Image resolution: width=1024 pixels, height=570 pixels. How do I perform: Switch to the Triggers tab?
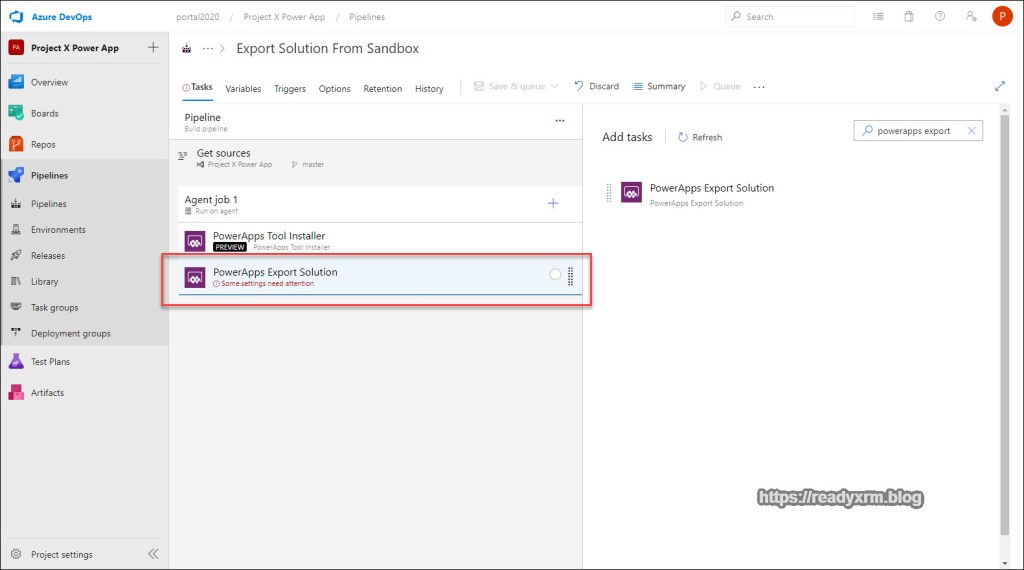(290, 88)
